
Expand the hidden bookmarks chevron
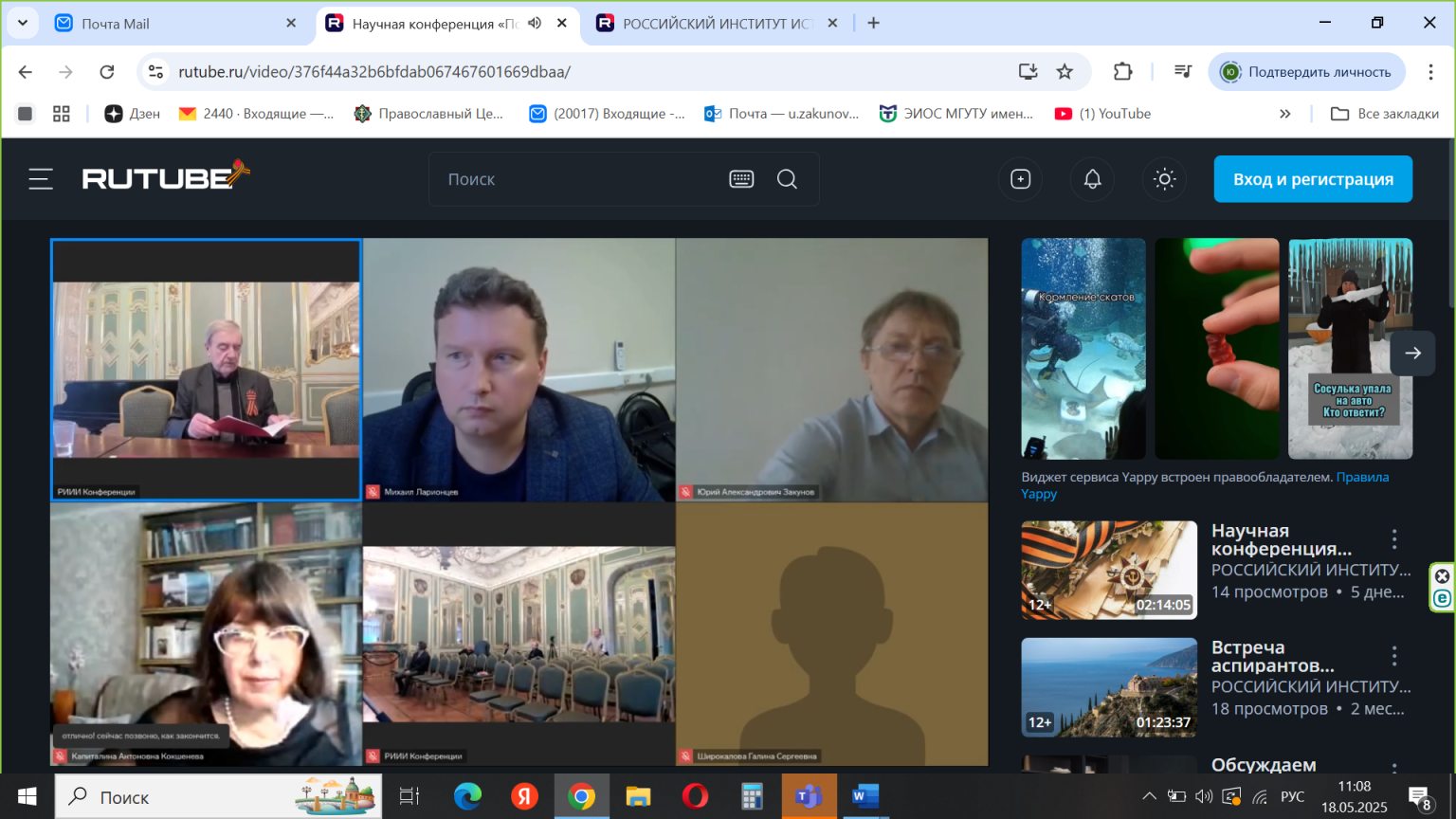pyautogui.click(x=1285, y=114)
